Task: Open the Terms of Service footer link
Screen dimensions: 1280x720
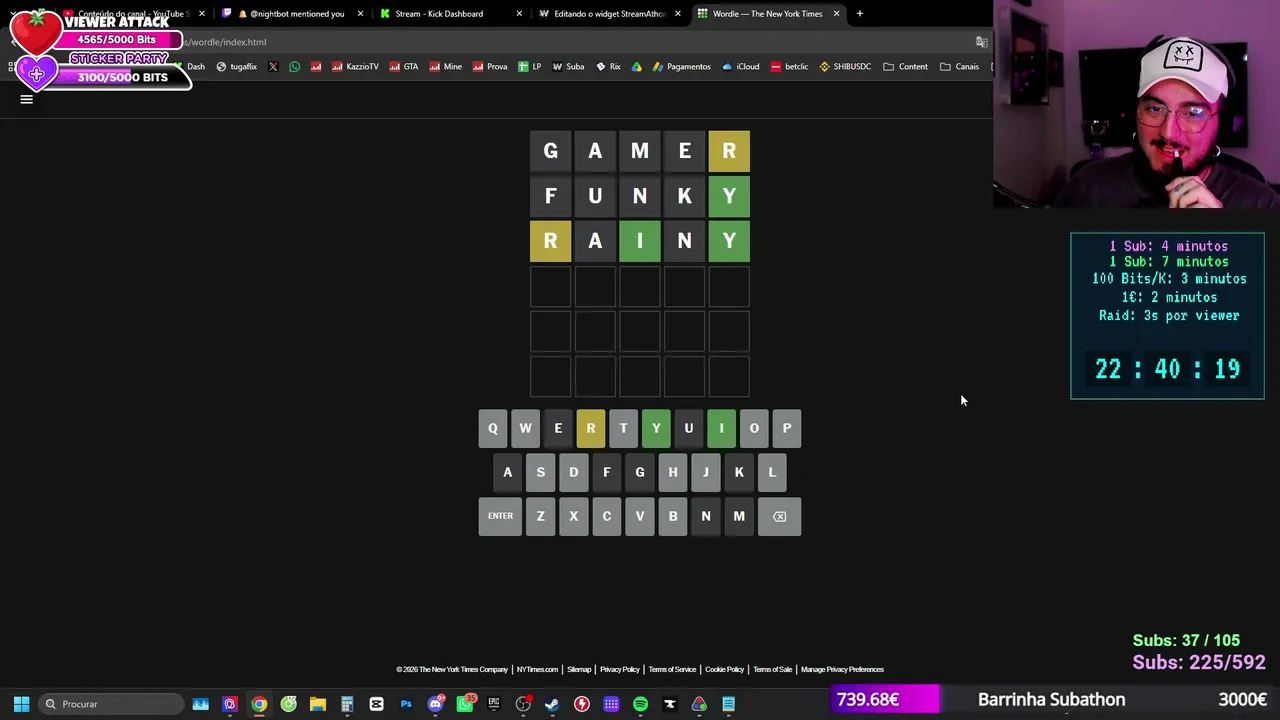Action: (672, 670)
